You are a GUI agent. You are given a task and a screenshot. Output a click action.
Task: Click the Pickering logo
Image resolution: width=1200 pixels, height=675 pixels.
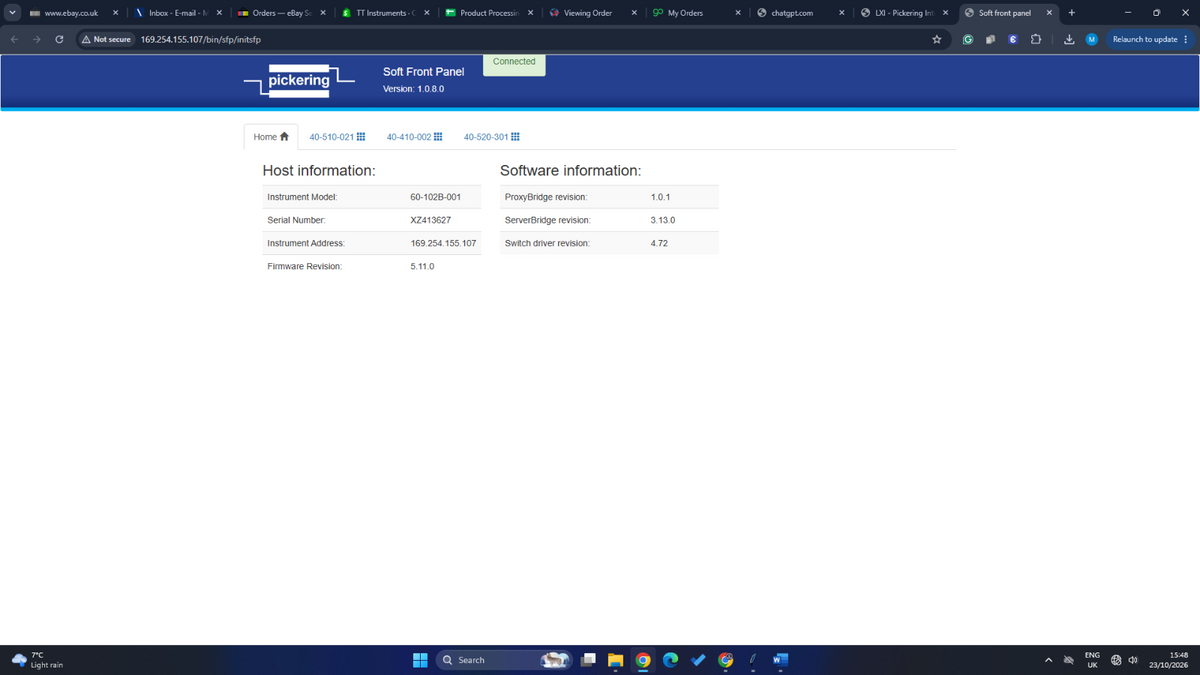click(299, 81)
